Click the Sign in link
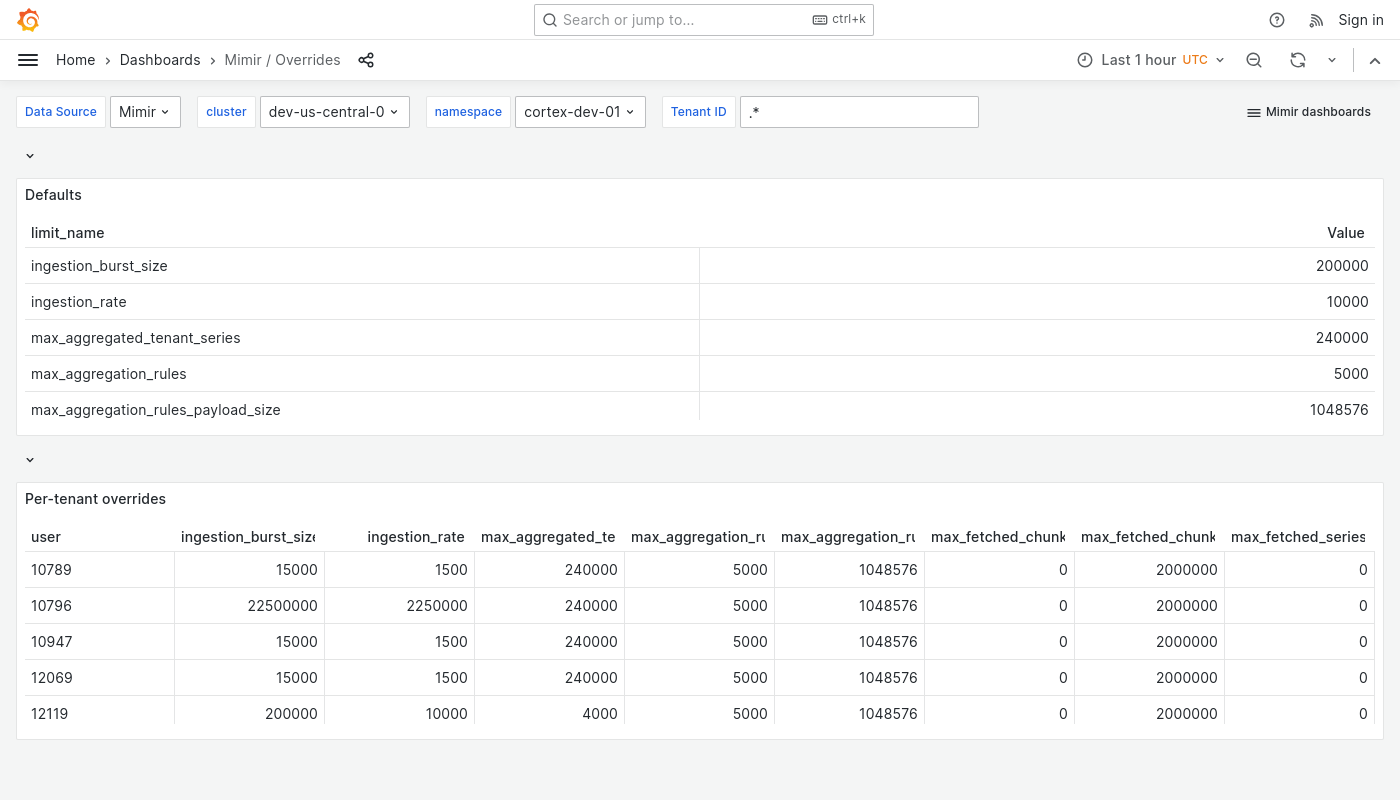1400x800 pixels. click(1361, 20)
